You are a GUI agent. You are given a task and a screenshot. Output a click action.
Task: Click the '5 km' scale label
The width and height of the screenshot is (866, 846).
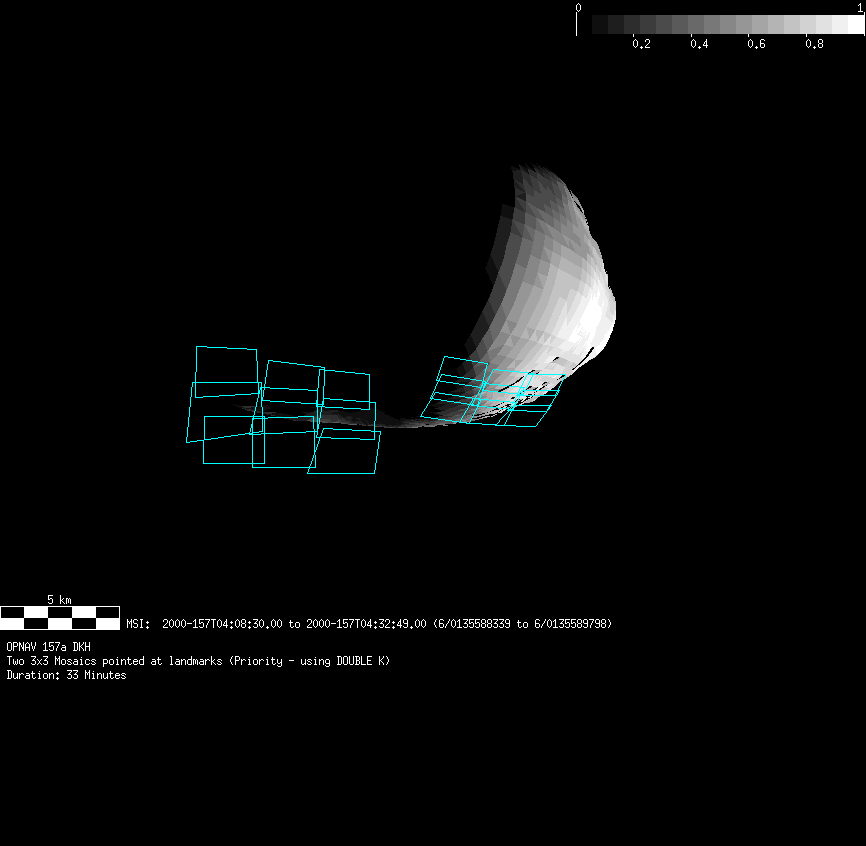pos(59,600)
